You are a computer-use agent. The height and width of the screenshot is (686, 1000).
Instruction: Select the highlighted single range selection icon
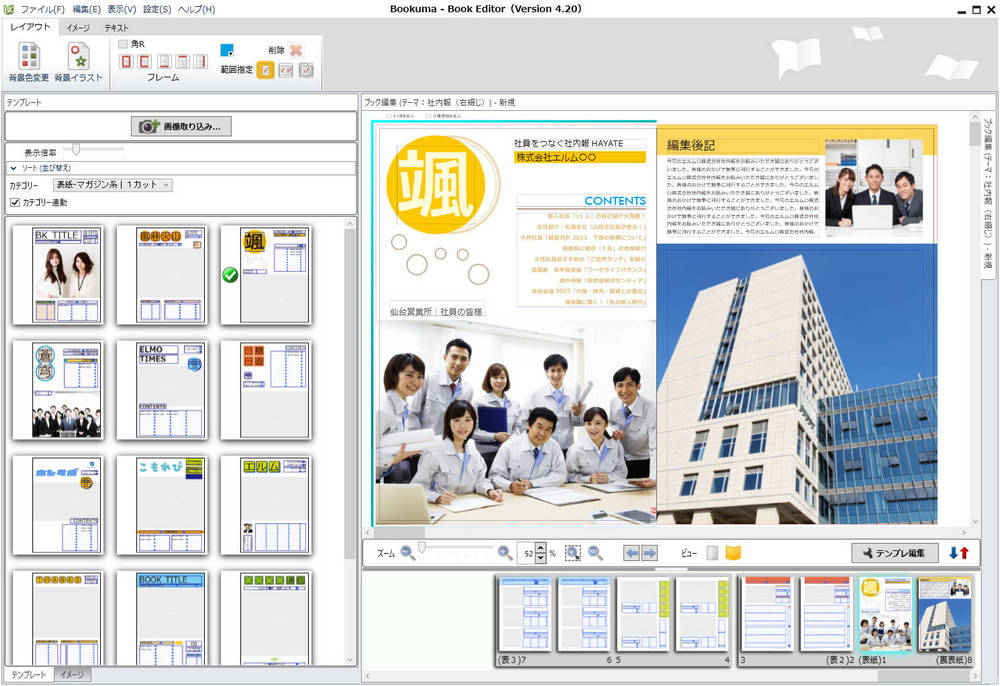(265, 69)
